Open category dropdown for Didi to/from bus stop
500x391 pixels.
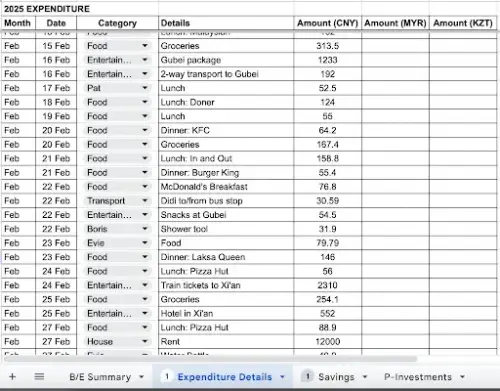pos(145,201)
